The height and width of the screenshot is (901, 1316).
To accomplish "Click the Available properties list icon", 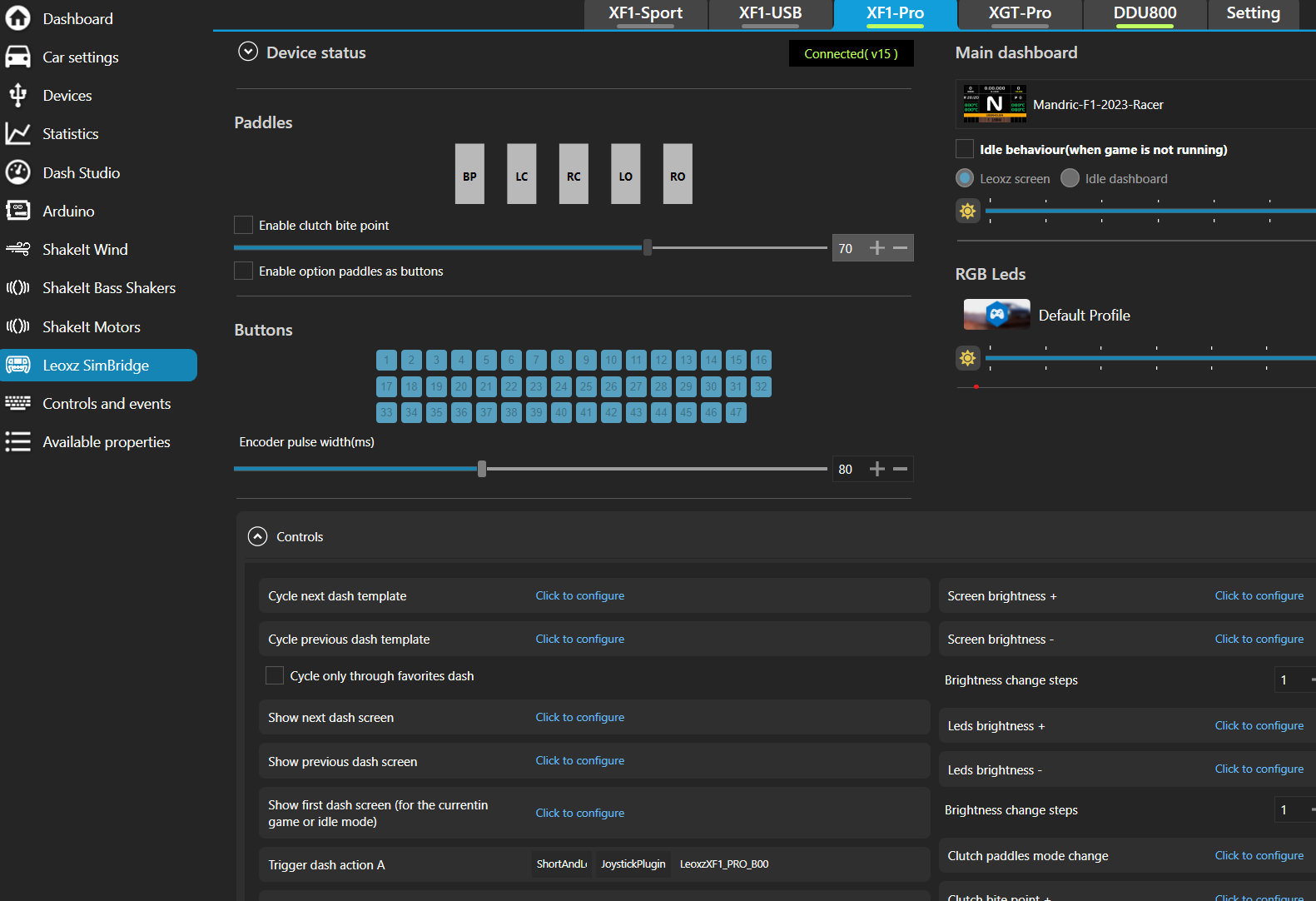I will pyautogui.click(x=17, y=441).
